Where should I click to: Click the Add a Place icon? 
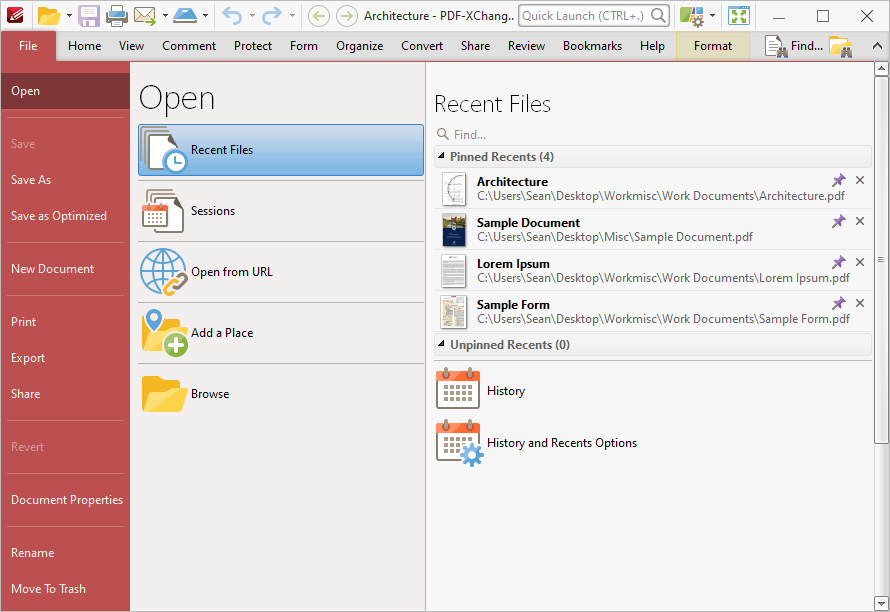(x=163, y=333)
